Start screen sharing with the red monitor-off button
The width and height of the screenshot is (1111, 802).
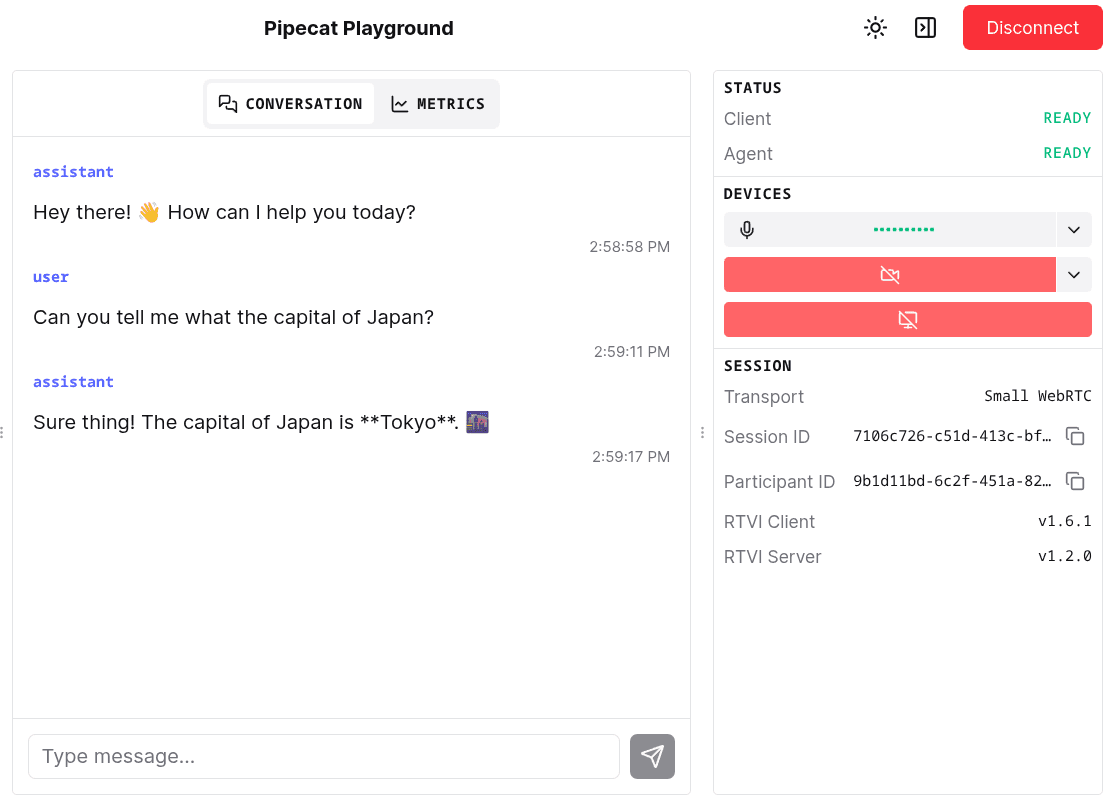pyautogui.click(x=908, y=320)
